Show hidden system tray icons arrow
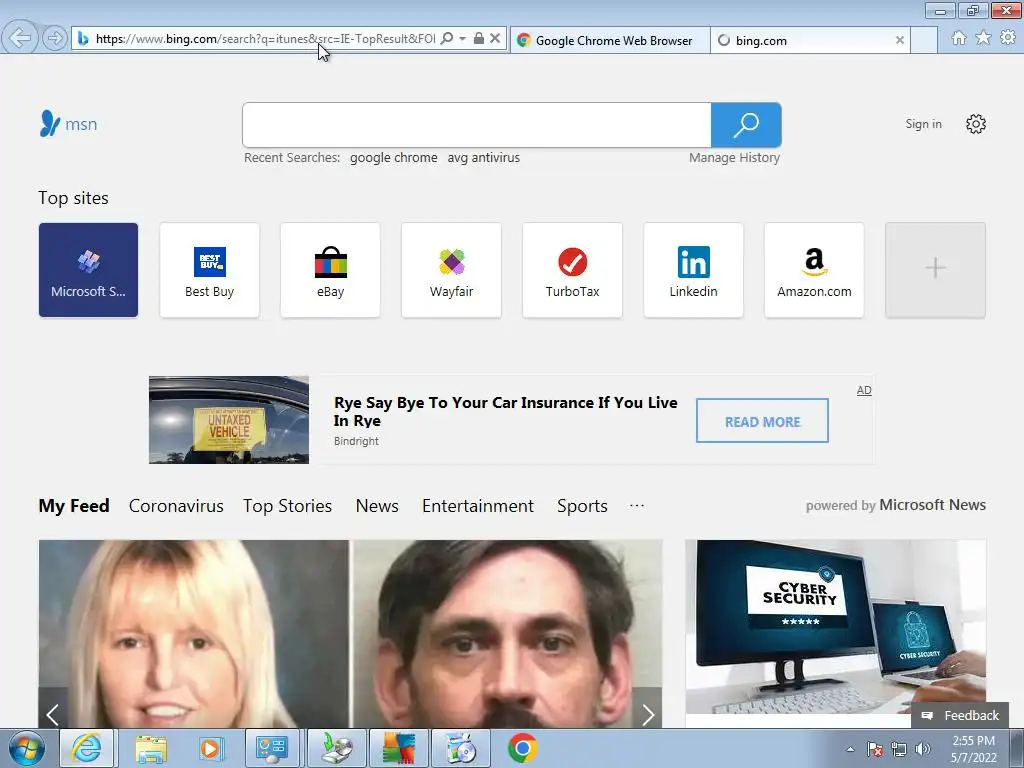This screenshot has height=768, width=1024. (x=850, y=749)
